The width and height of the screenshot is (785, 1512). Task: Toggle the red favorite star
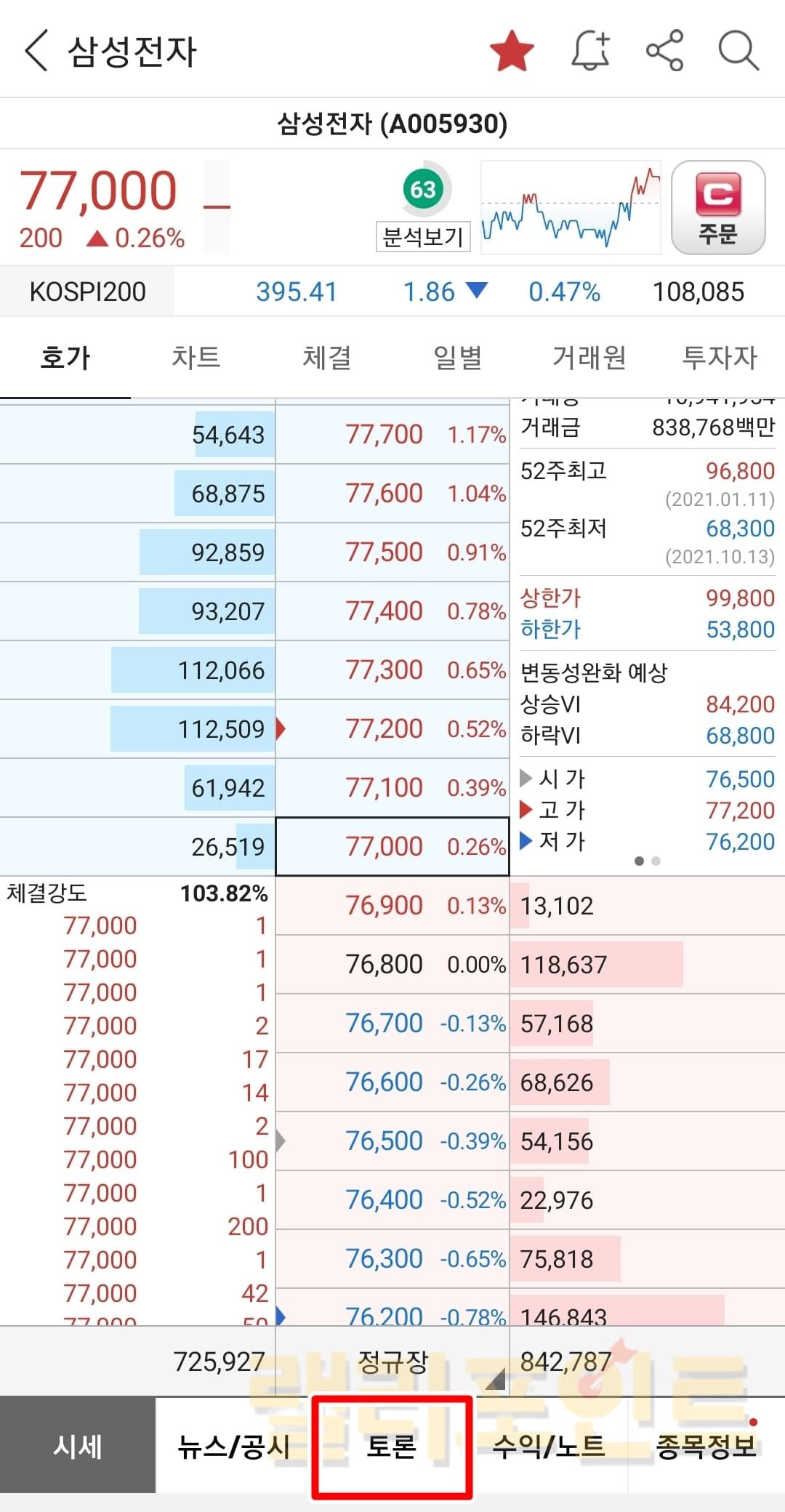[x=512, y=51]
